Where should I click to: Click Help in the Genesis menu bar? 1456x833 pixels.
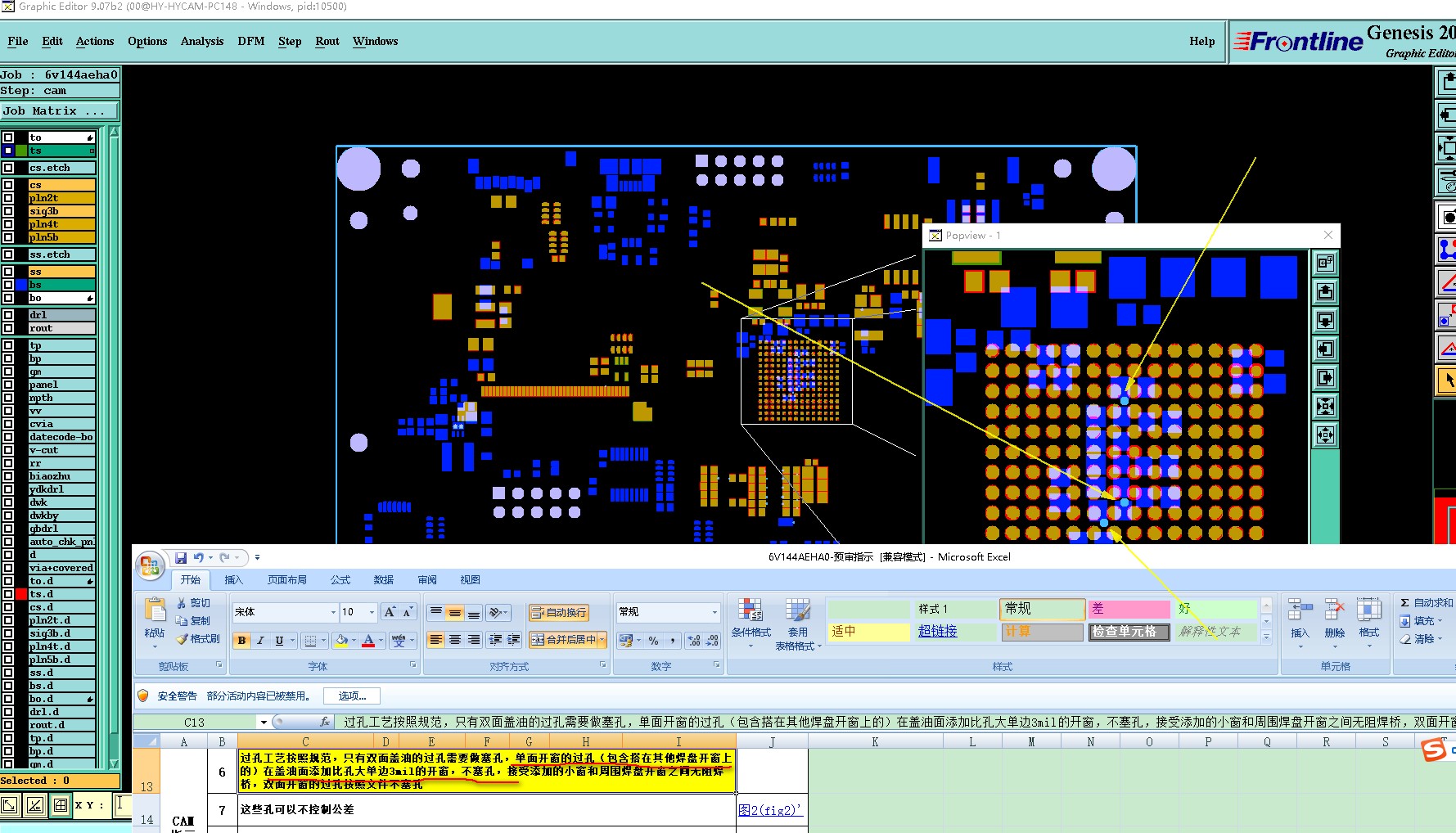(x=1202, y=41)
